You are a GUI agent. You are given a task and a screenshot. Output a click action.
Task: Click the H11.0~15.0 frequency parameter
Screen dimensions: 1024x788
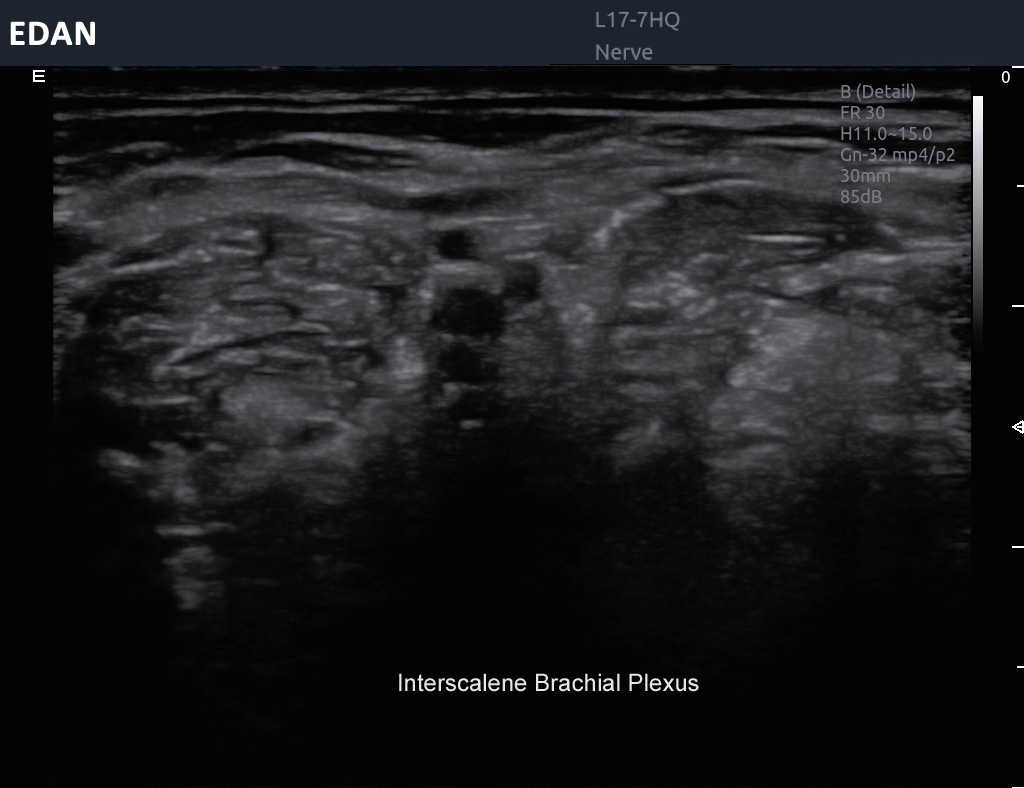(x=886, y=134)
